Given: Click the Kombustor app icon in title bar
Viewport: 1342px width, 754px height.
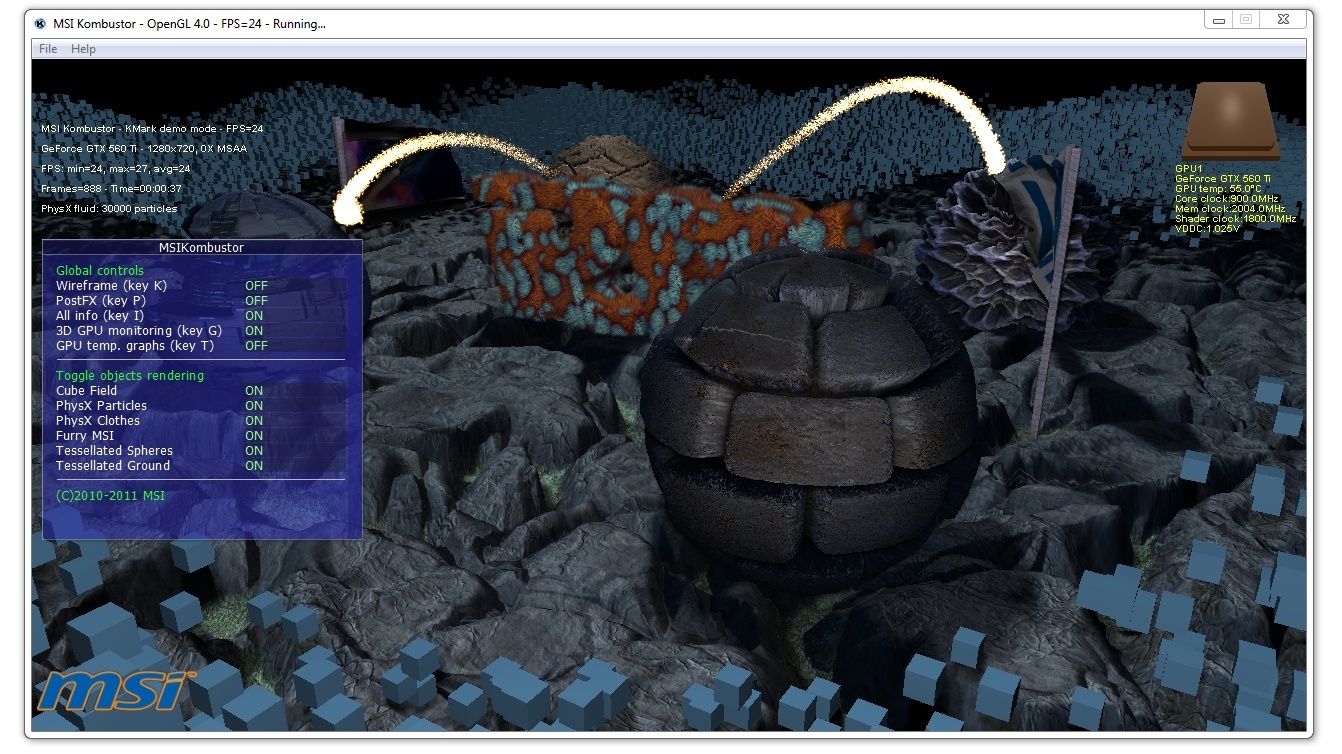Looking at the screenshot, I should [x=38, y=23].
